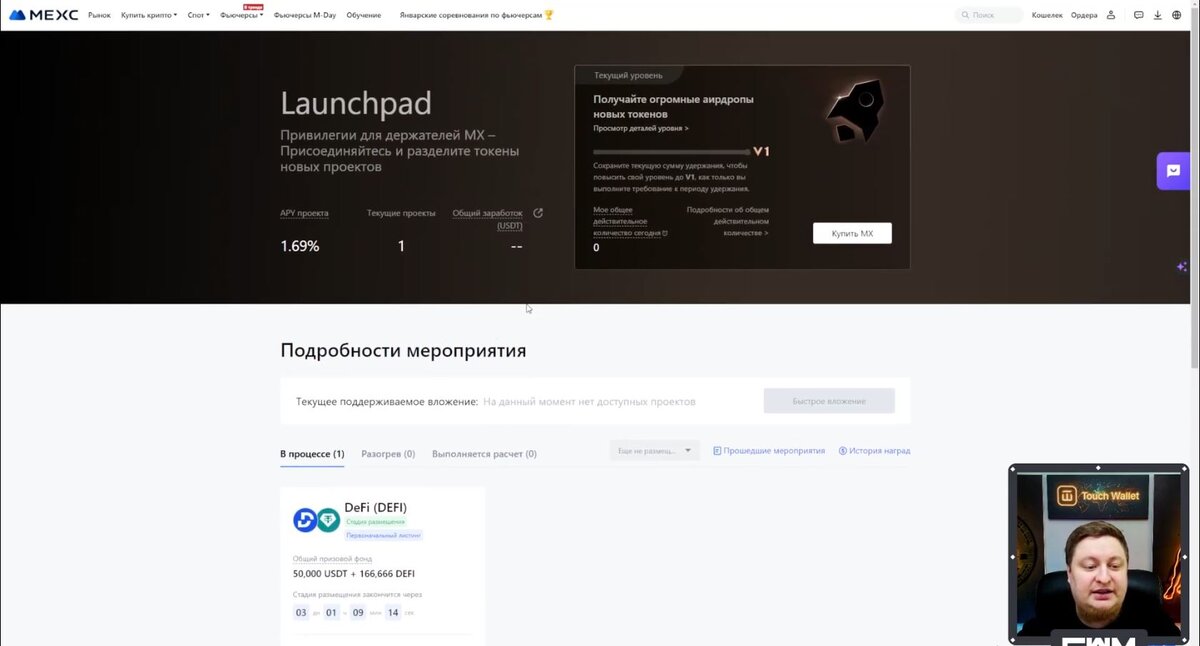Click the small icon after количество сегодня

point(665,233)
